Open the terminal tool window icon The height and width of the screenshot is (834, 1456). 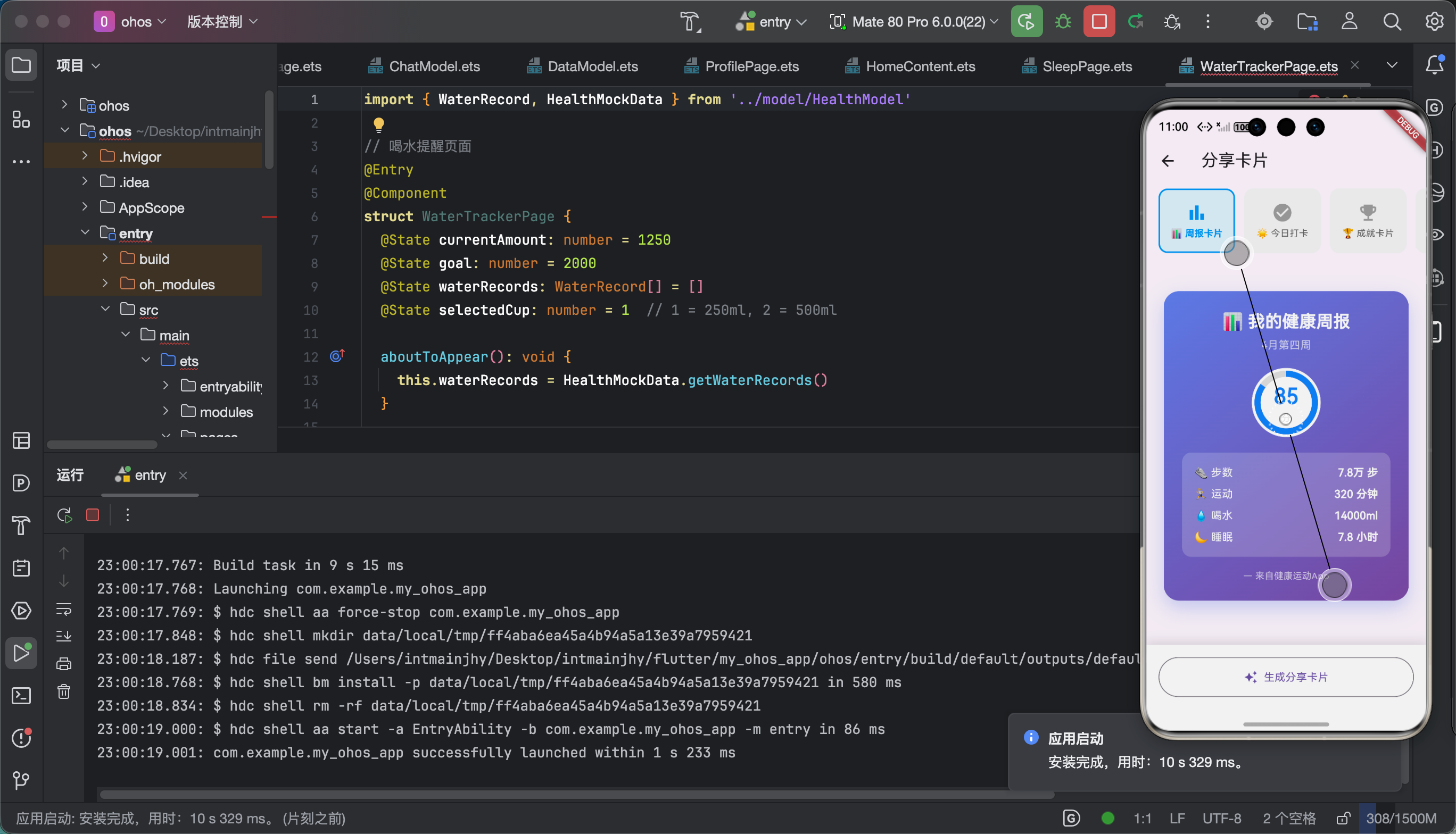21,696
